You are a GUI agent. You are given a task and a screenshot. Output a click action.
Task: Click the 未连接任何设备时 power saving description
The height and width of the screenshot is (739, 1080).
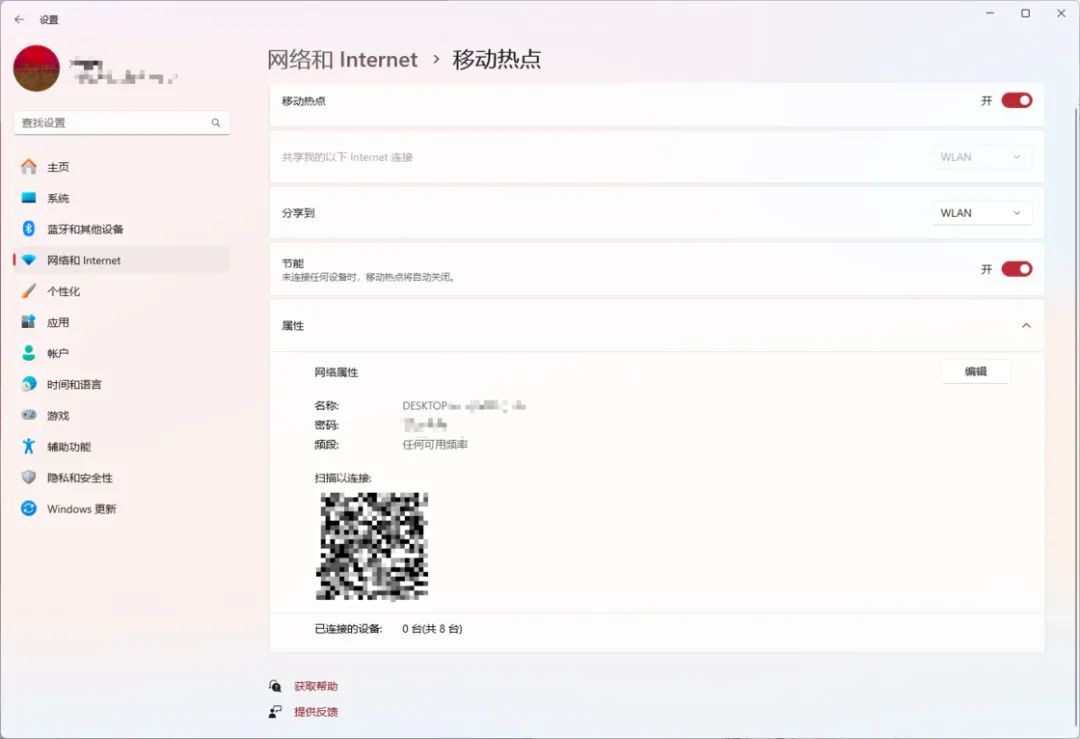click(368, 277)
